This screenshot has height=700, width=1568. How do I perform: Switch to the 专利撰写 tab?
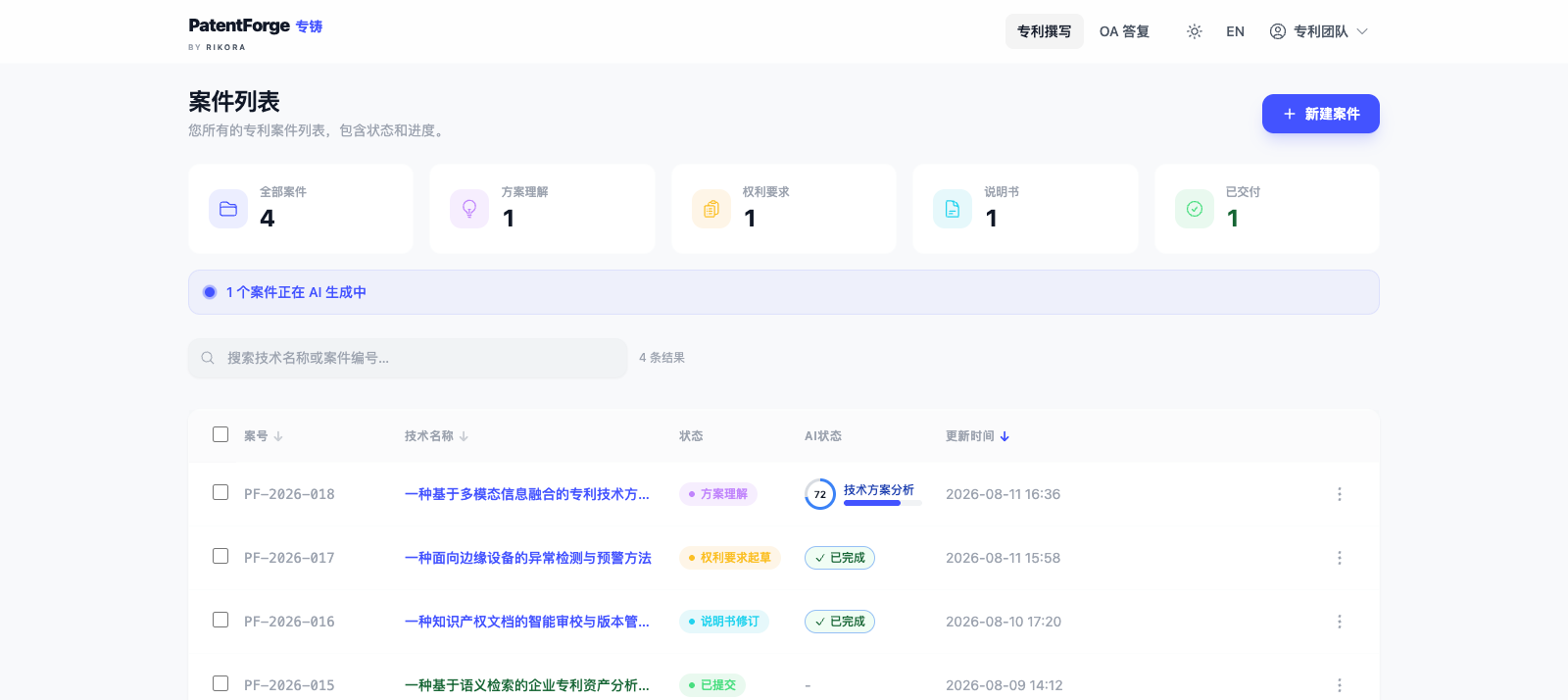coord(1045,31)
